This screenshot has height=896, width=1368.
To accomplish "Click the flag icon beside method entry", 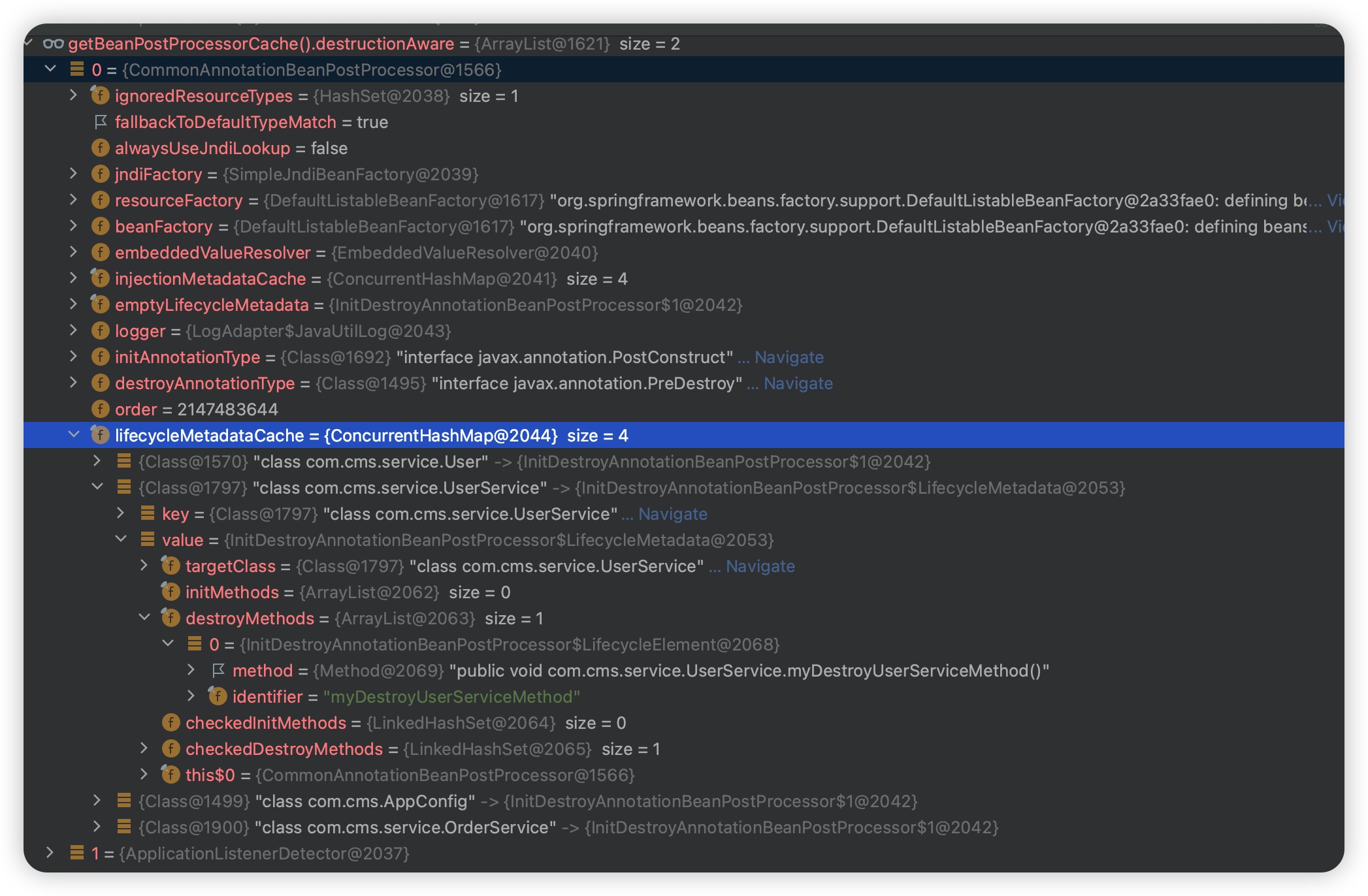I will (218, 671).
